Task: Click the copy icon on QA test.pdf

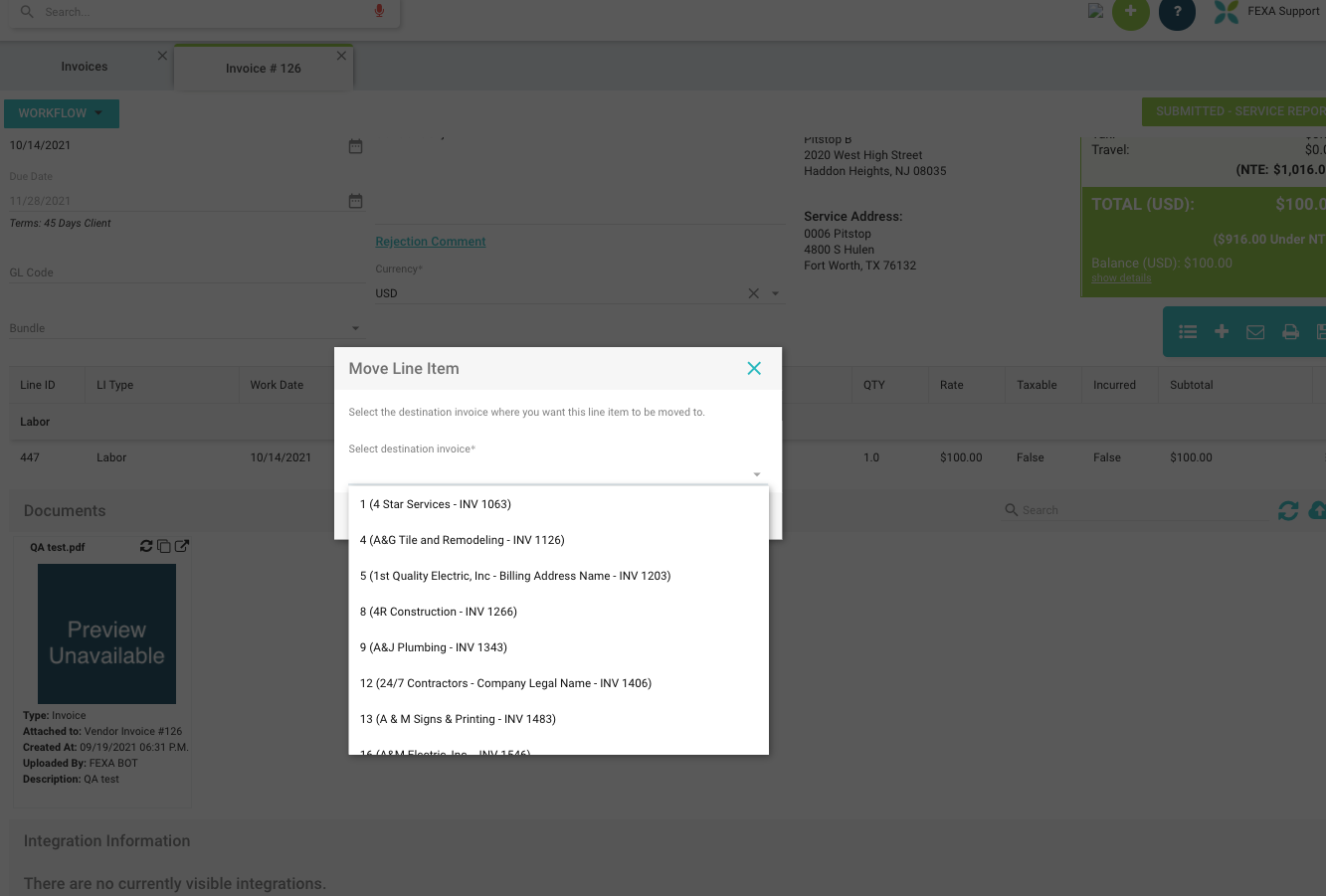Action: [x=164, y=546]
